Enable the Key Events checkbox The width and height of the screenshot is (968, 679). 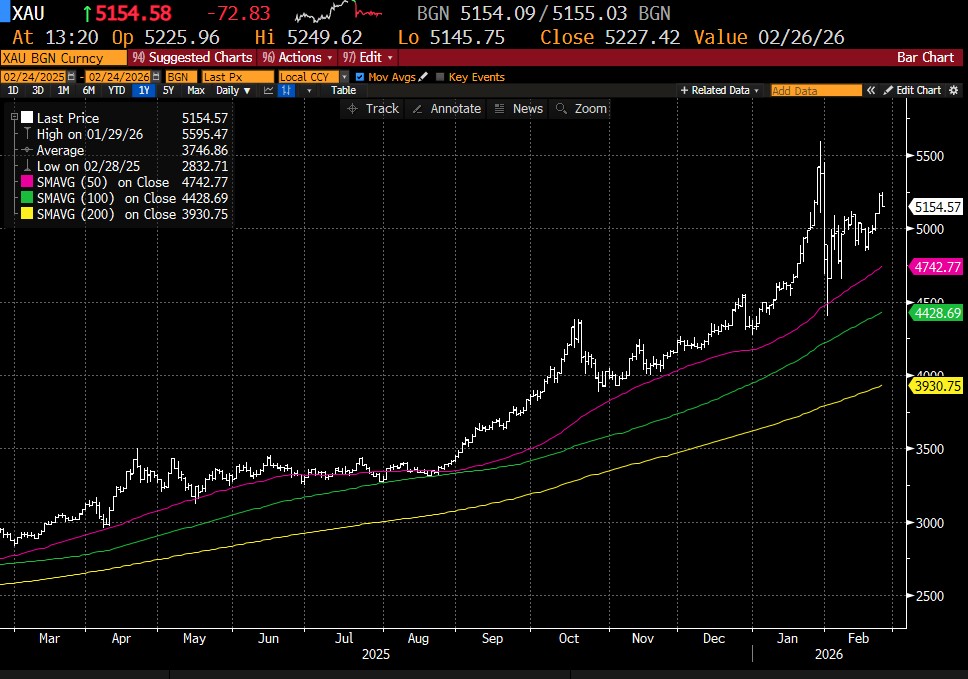click(441, 77)
